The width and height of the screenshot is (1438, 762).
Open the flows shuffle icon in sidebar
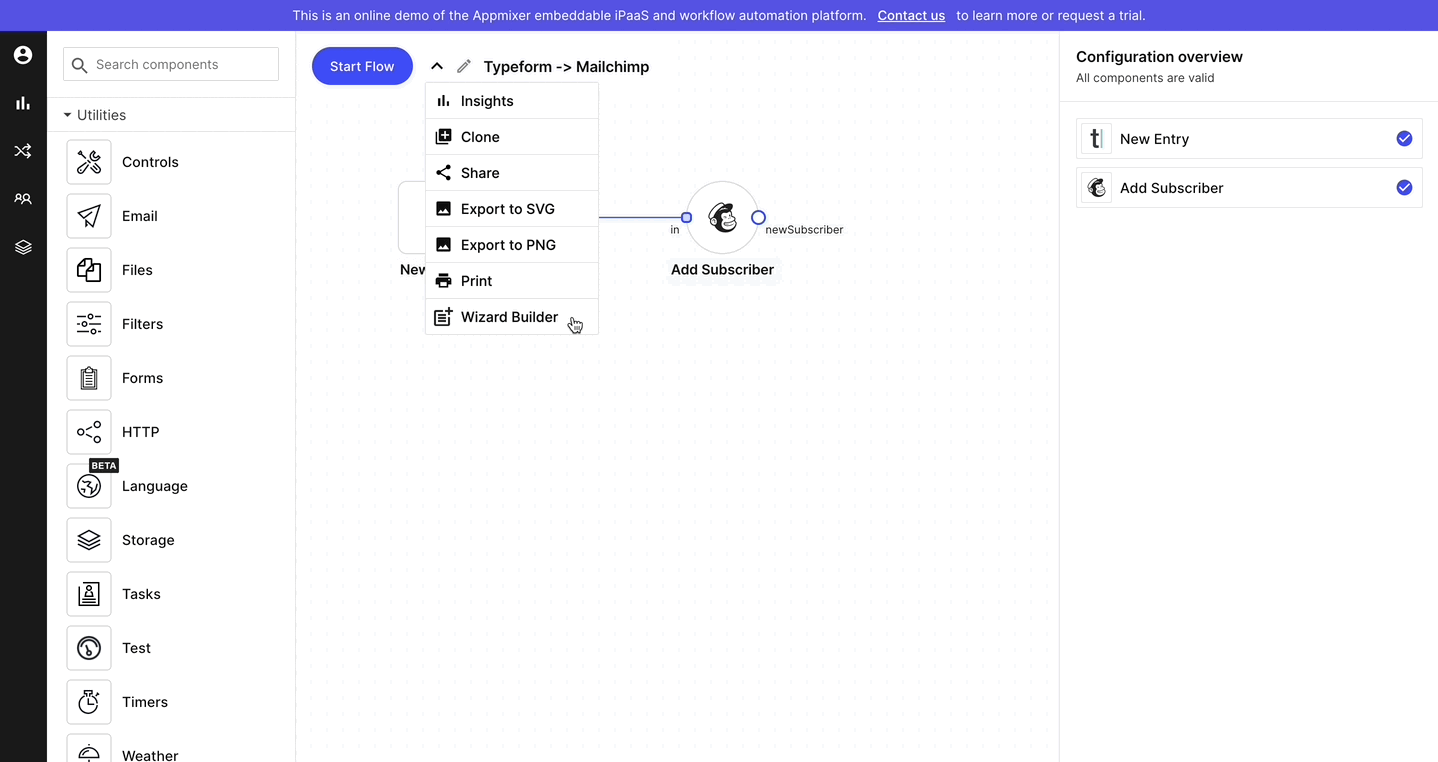(23, 151)
